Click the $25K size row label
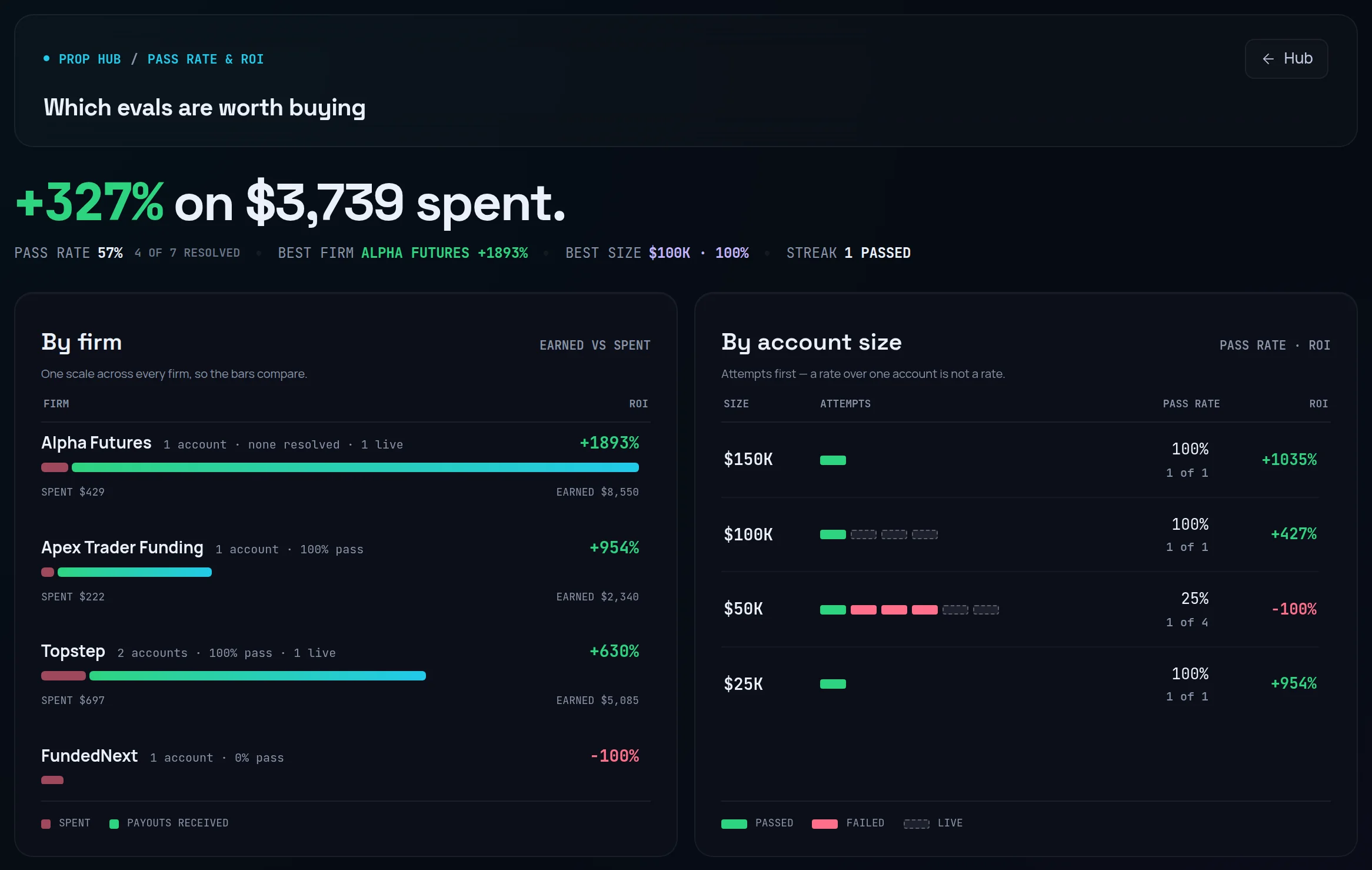 pos(744,684)
